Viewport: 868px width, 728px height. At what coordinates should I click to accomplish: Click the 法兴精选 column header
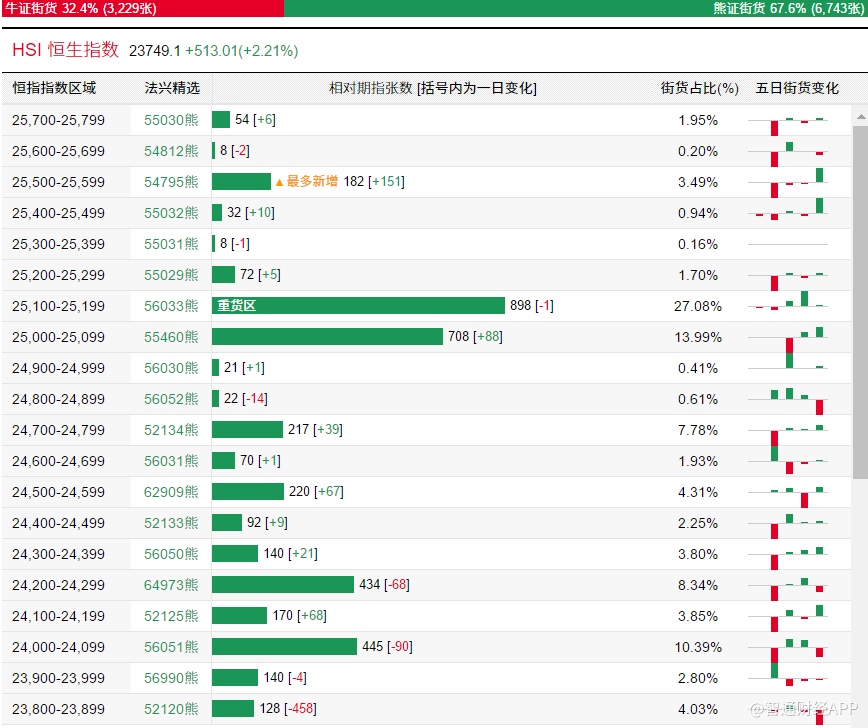tap(172, 88)
